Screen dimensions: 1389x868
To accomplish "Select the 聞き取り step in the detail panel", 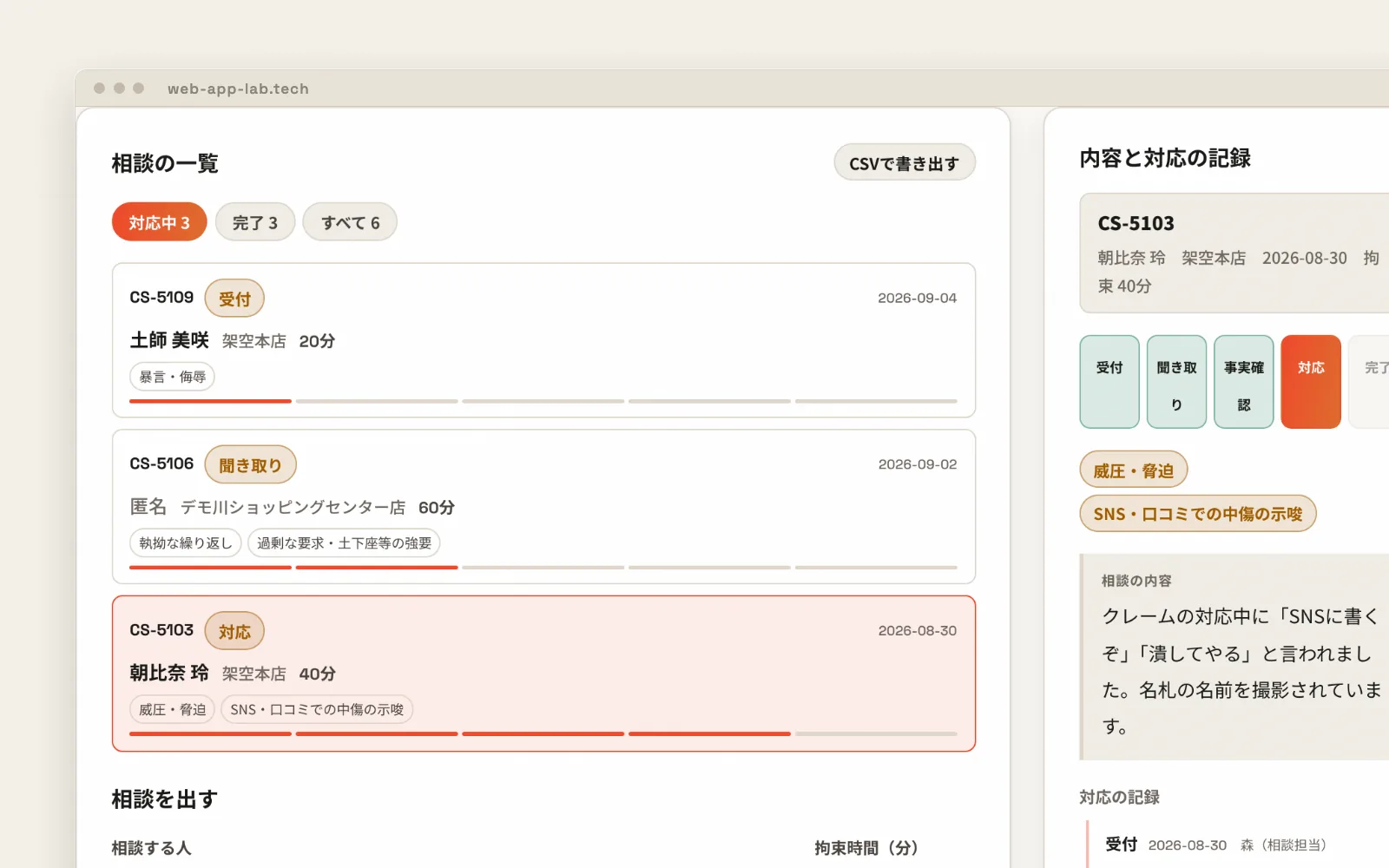I will 1176,382.
